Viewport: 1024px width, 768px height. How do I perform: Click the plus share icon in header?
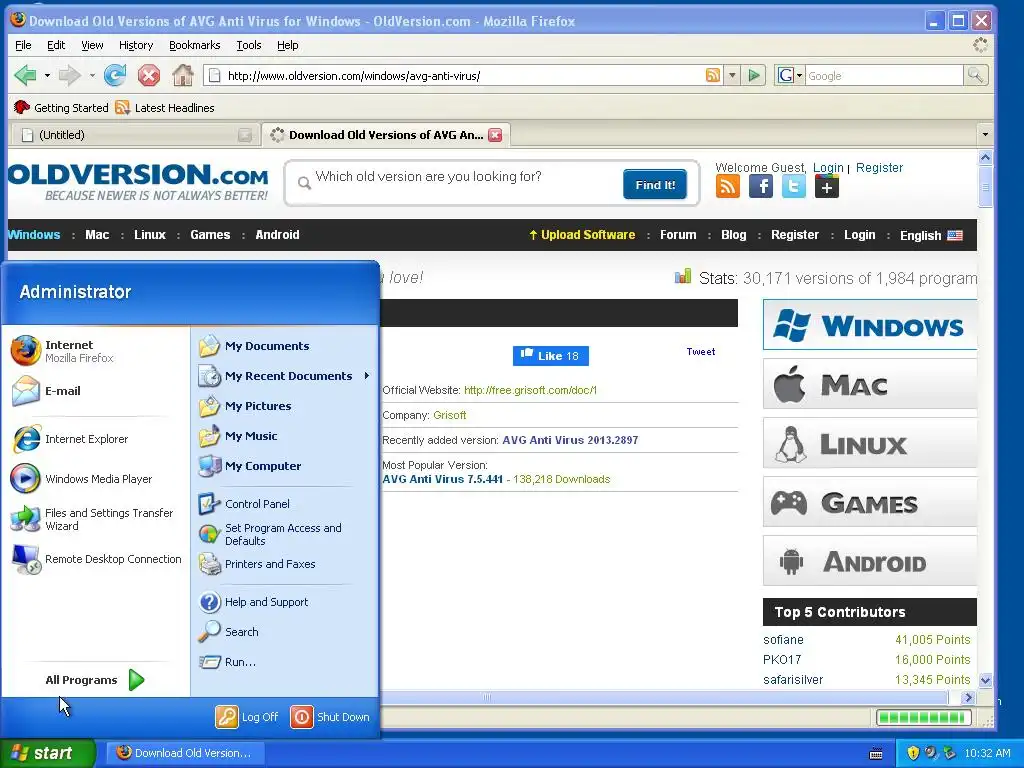click(x=826, y=187)
